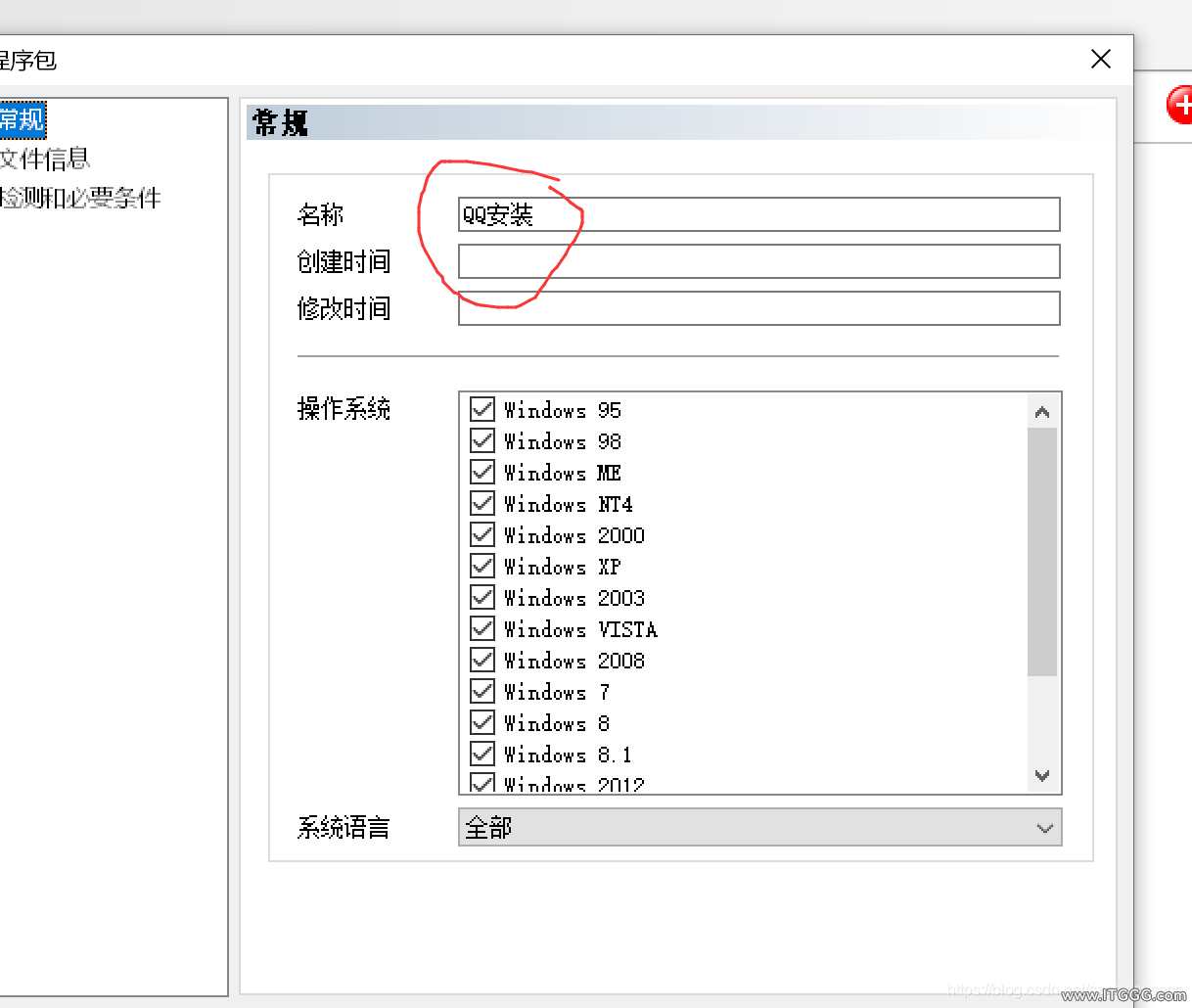Screen dimensions: 1192x1008
Task: Open 文件信息 in the left category list
Action: pos(44,159)
